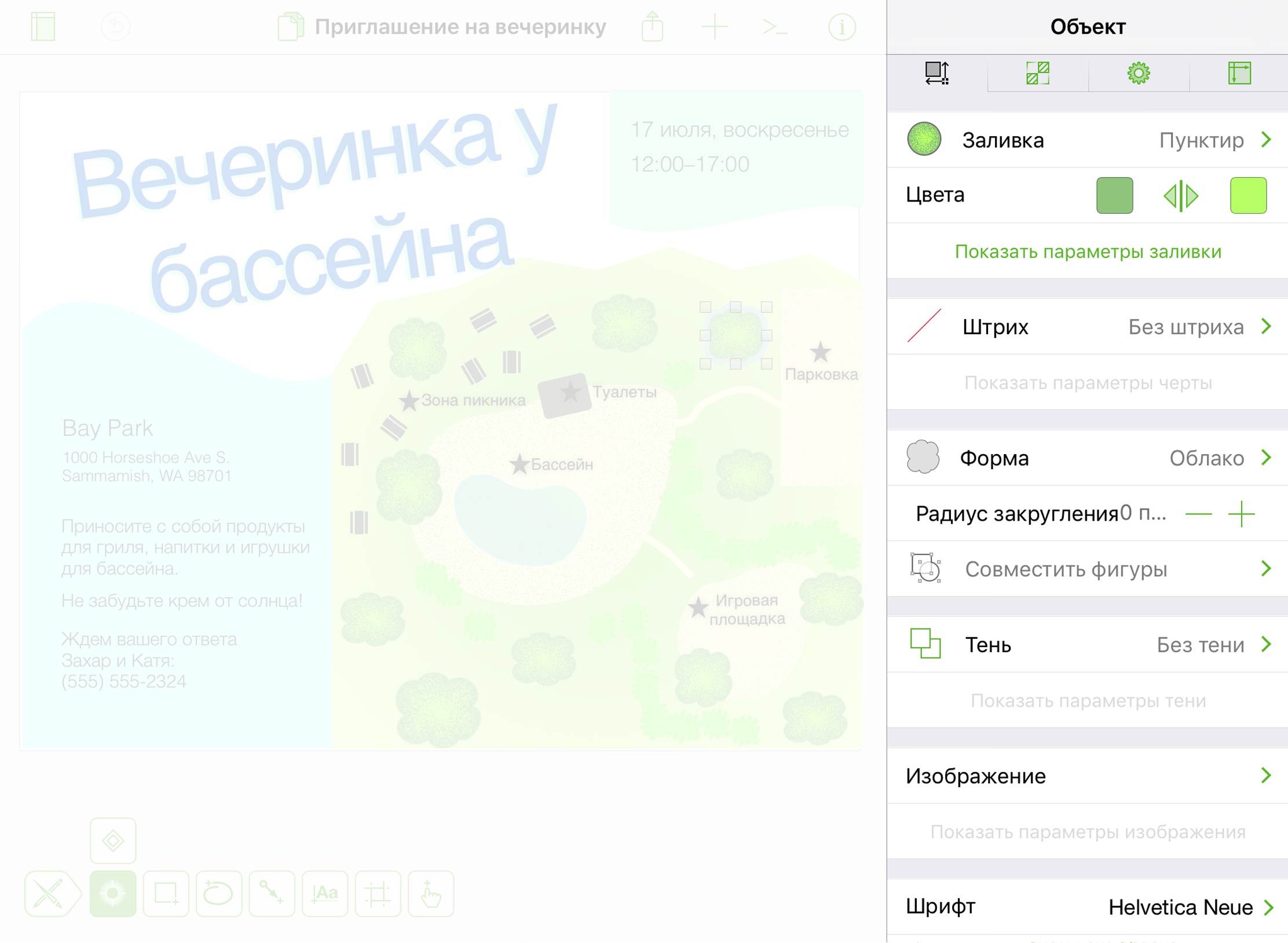Tap the dotted green fill preview circle

click(x=924, y=139)
